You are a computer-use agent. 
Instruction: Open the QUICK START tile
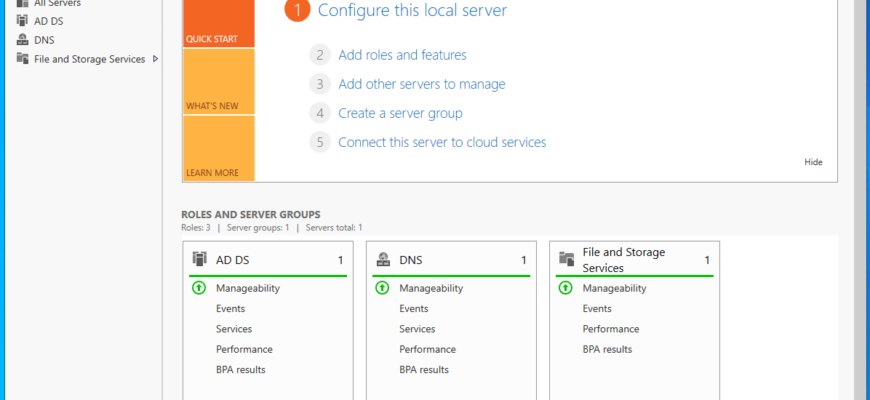tap(219, 23)
